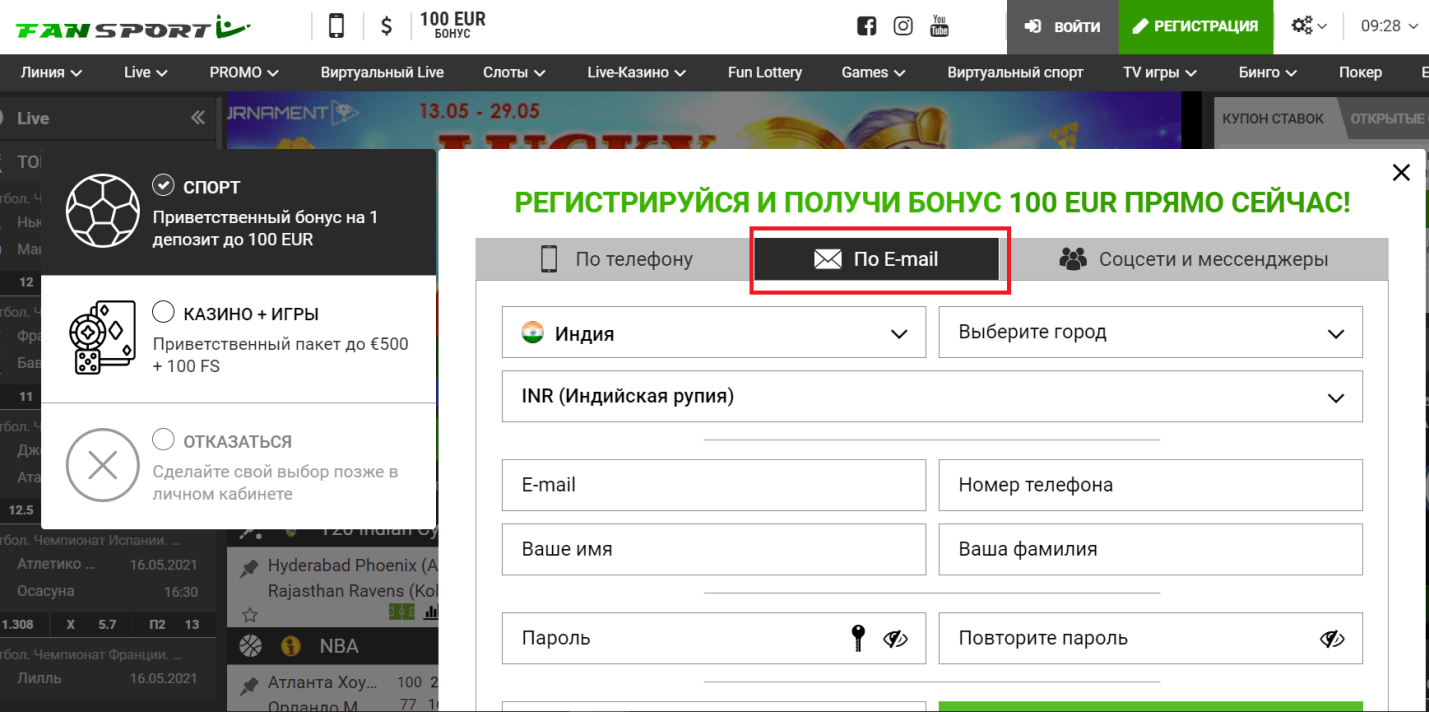Open the Facebook page icon
The image size is (1429, 712).
(x=867, y=27)
